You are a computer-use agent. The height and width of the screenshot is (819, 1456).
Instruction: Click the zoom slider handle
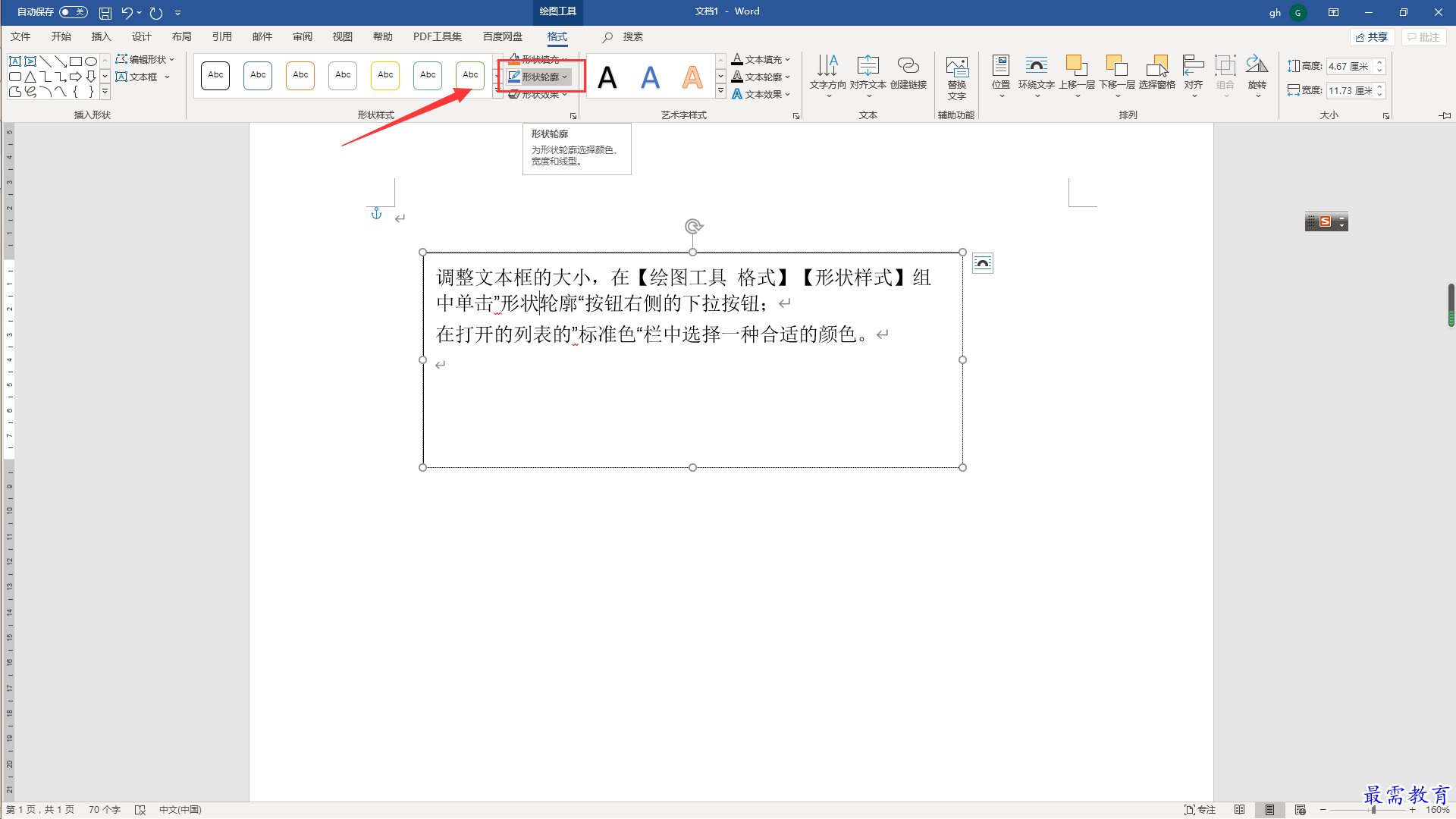coord(1373,810)
